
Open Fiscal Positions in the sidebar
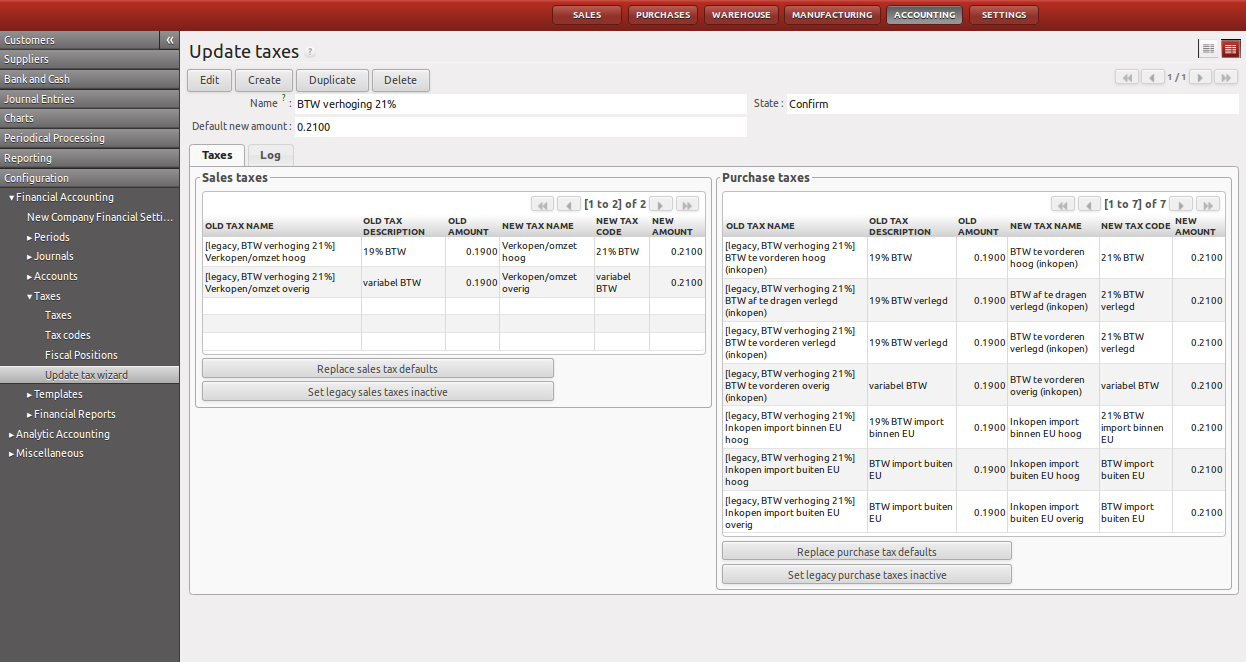(81, 354)
